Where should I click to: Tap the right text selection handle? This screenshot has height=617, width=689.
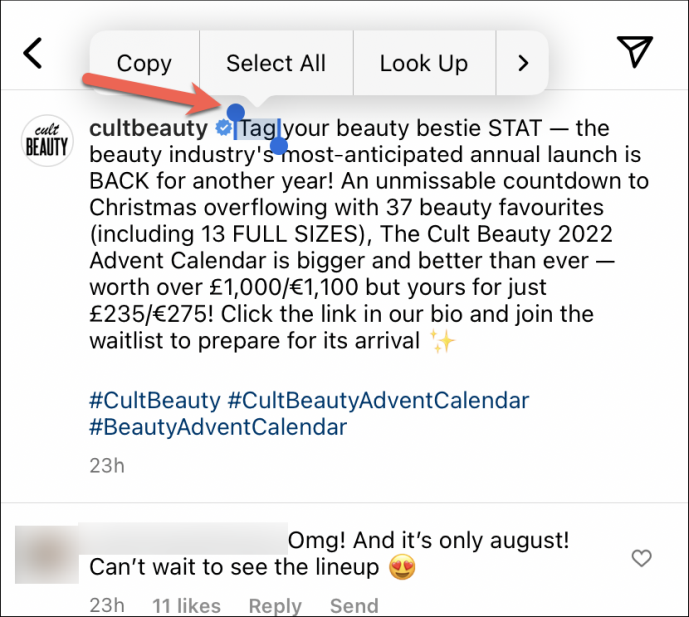(279, 147)
